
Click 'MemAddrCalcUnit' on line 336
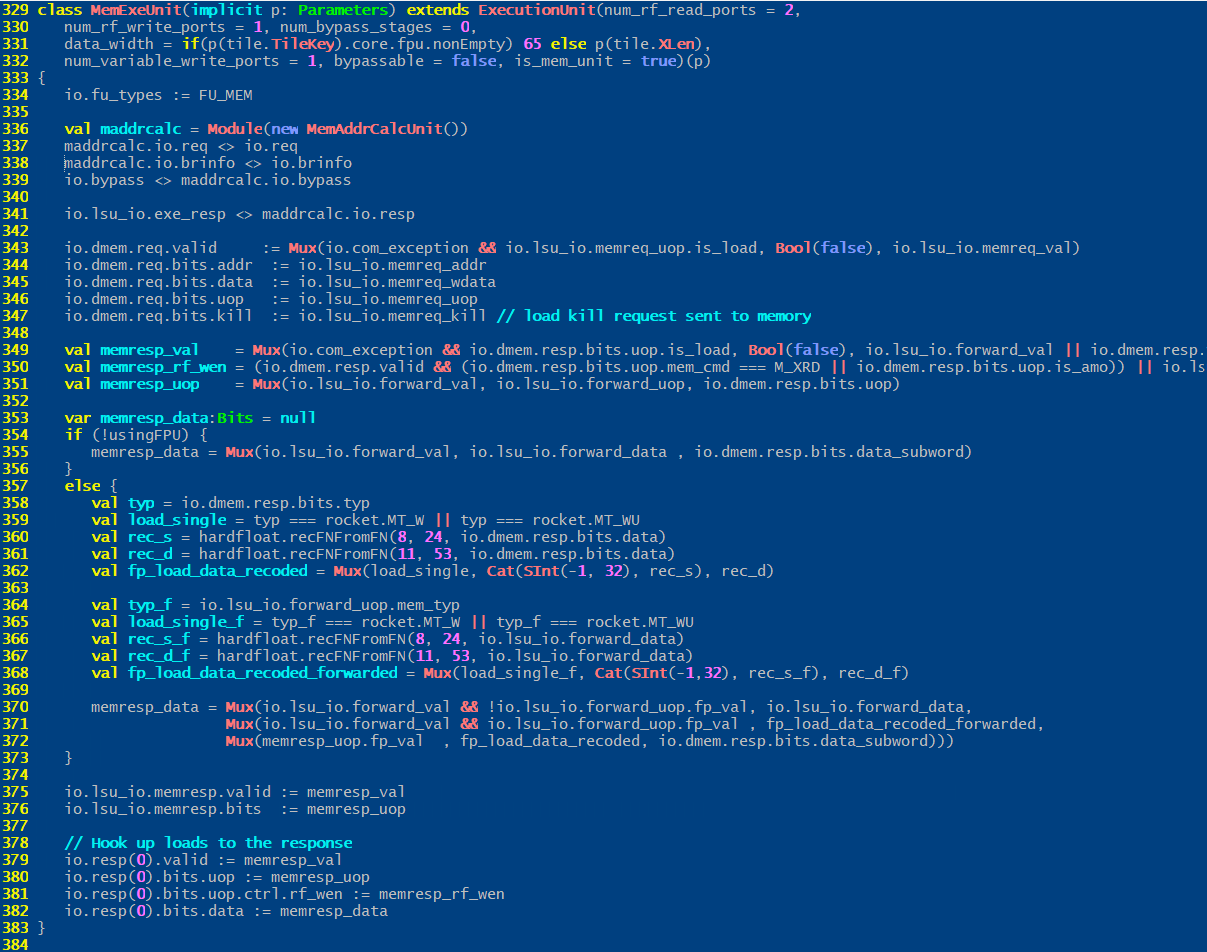pos(374,129)
